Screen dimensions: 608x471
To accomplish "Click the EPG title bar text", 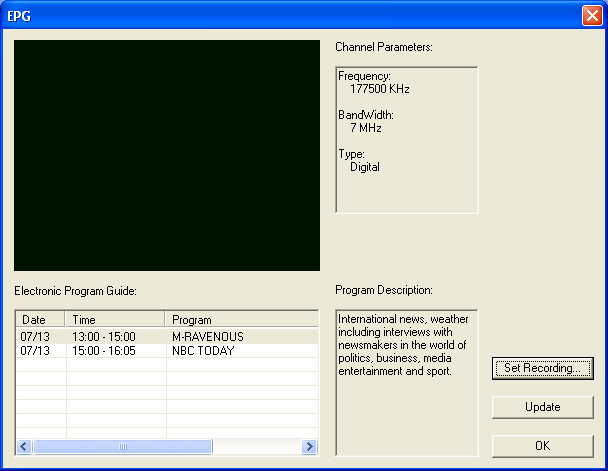I will [x=19, y=16].
